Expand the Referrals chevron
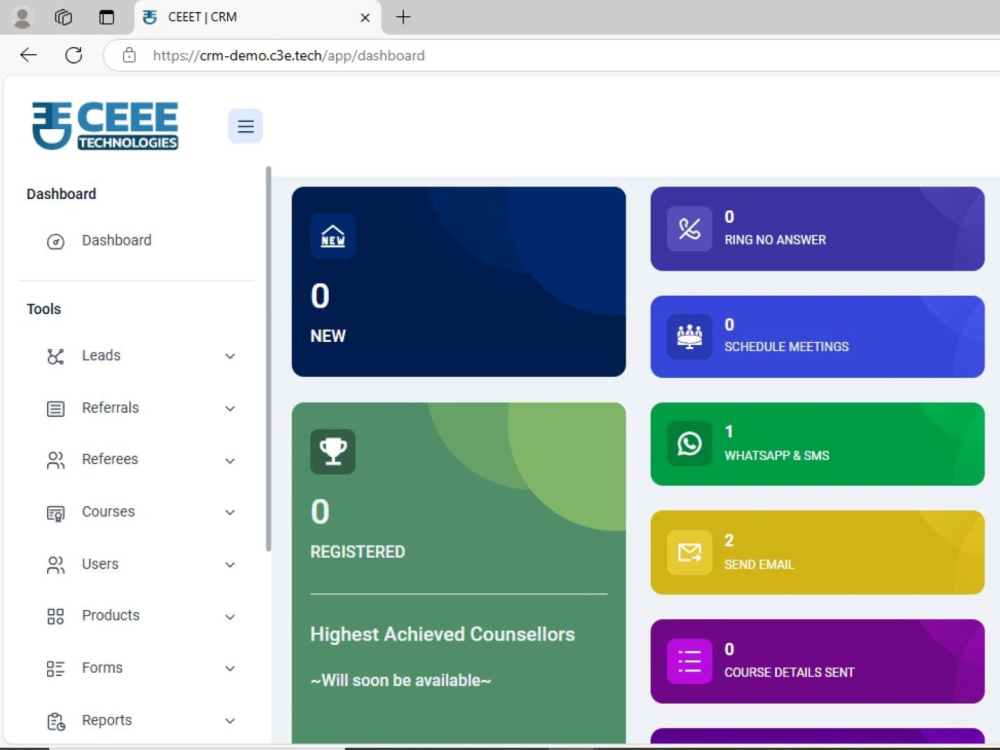 pyautogui.click(x=230, y=409)
